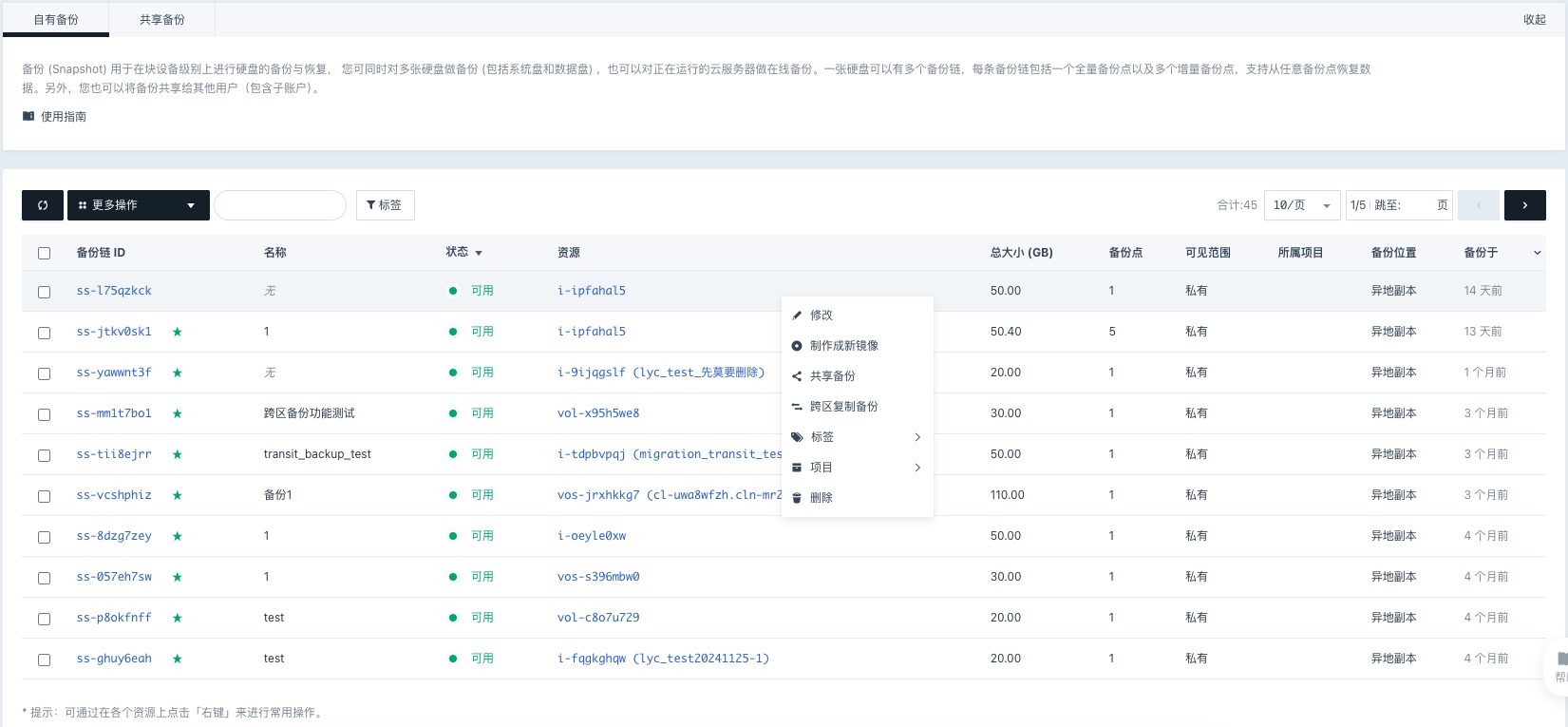Screen dimensions: 1568x727
Task: Select checkbox for row ss-l75qzkck
Action: [x=44, y=292]
